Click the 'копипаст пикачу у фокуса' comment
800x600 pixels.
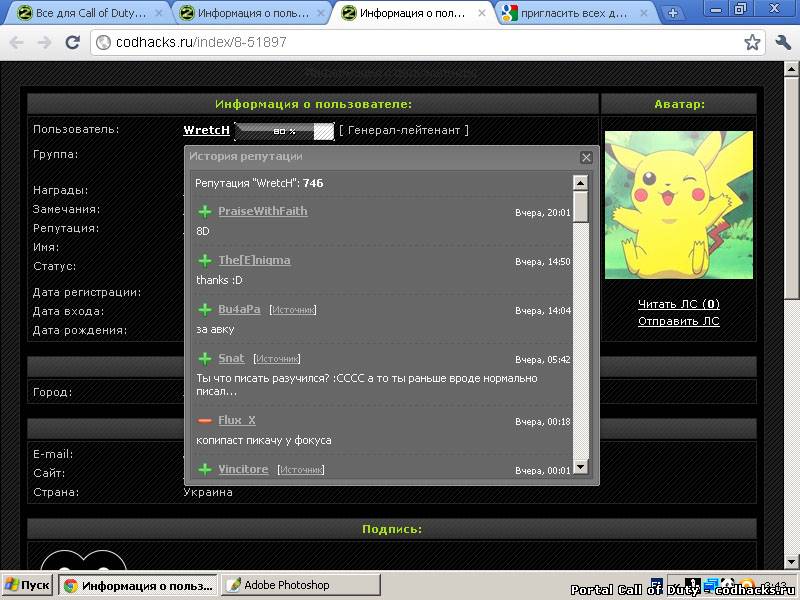(x=264, y=440)
